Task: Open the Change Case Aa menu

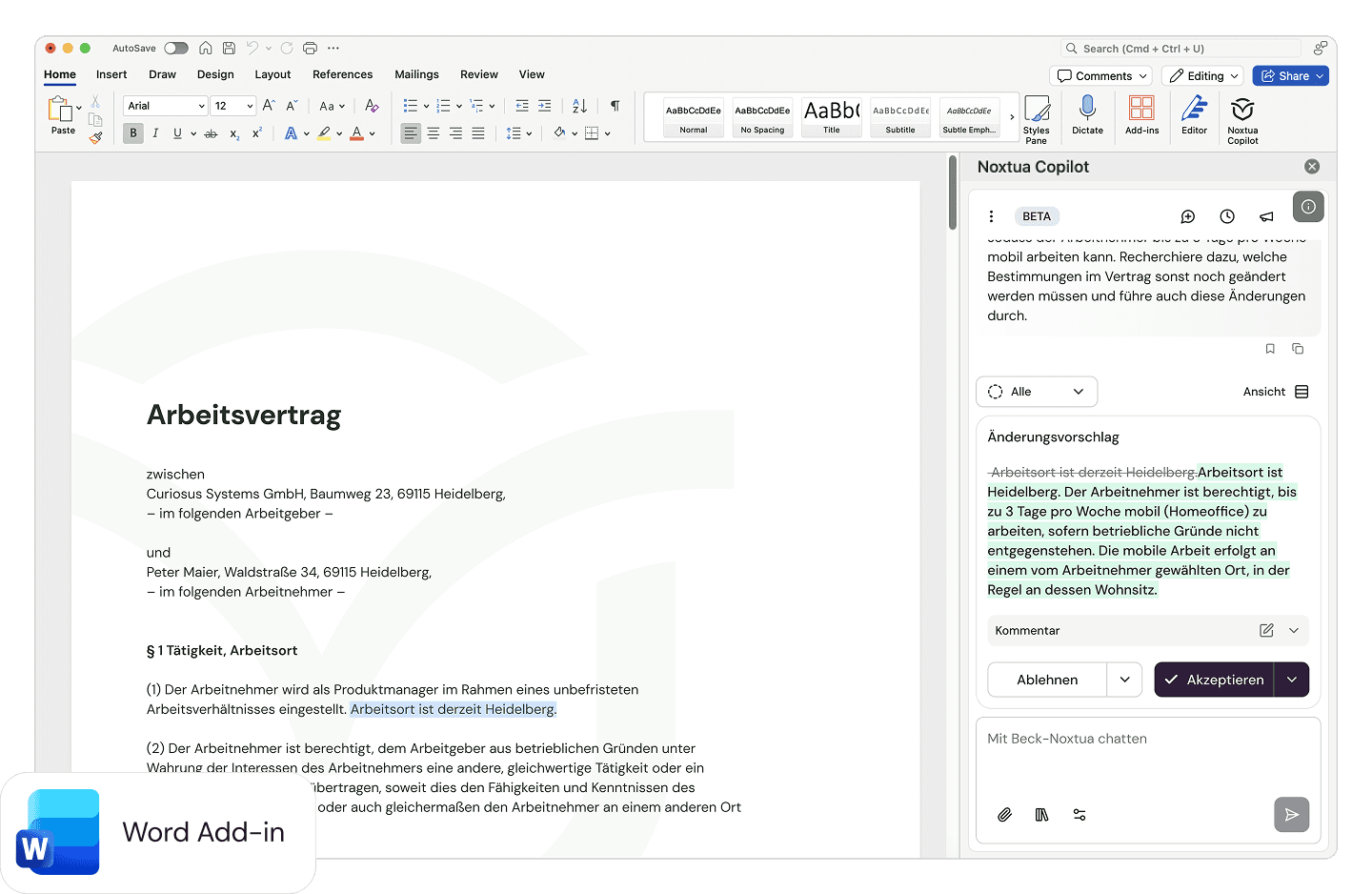Action: pyautogui.click(x=332, y=106)
